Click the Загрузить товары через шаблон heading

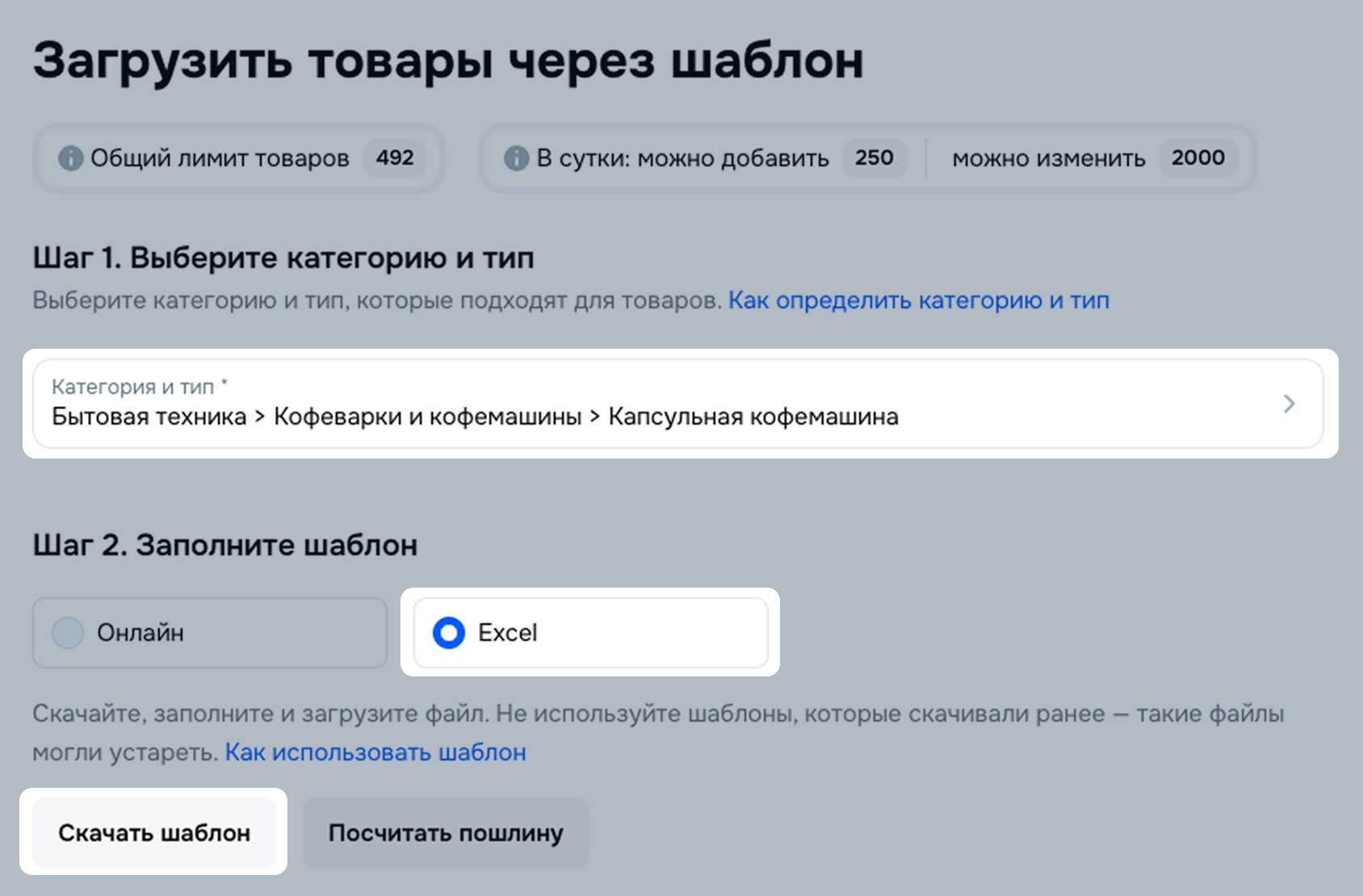point(448,61)
